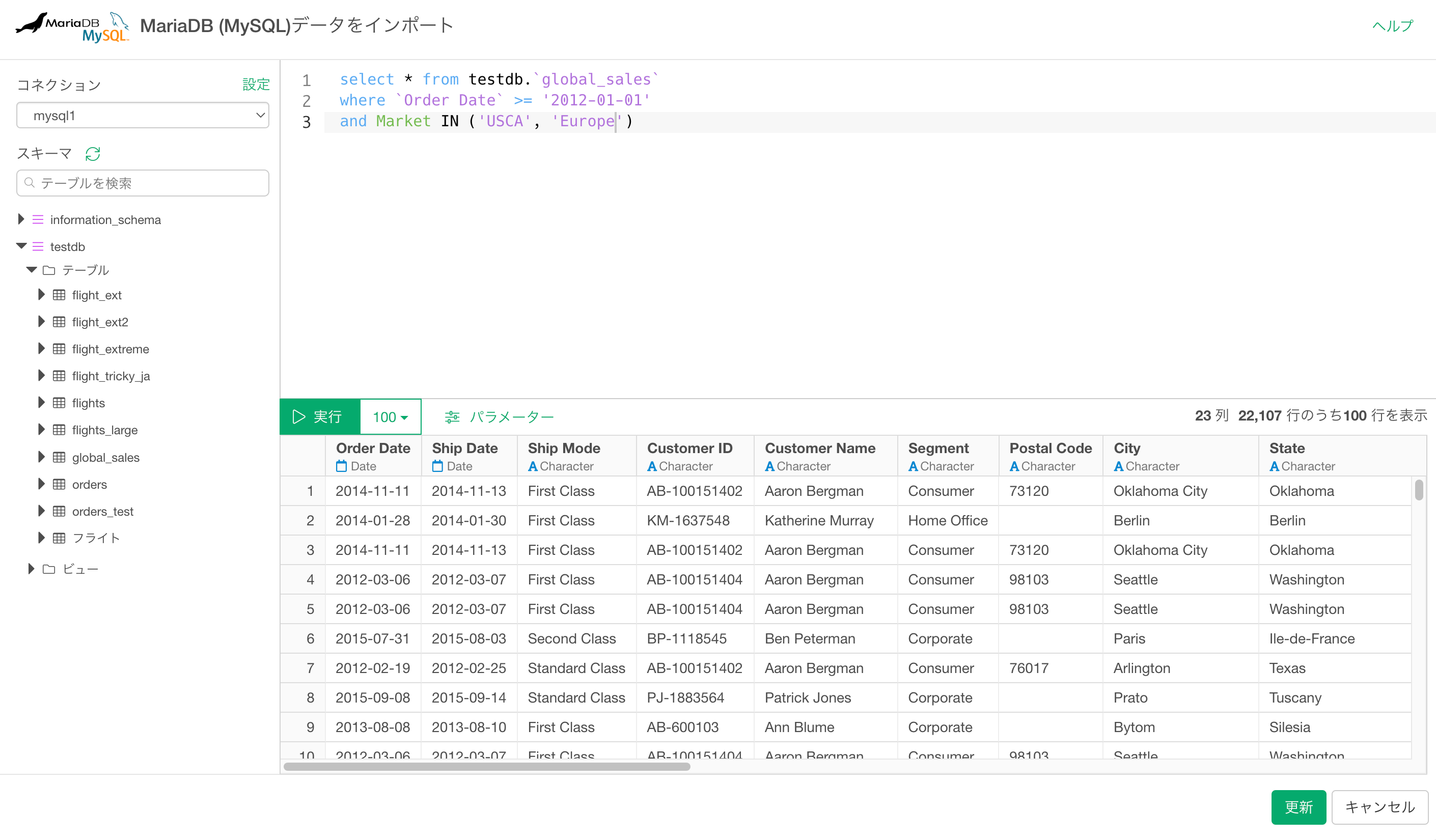The width and height of the screenshot is (1436, 840).
Task: Click the flights_large table icon
Action: [59, 430]
